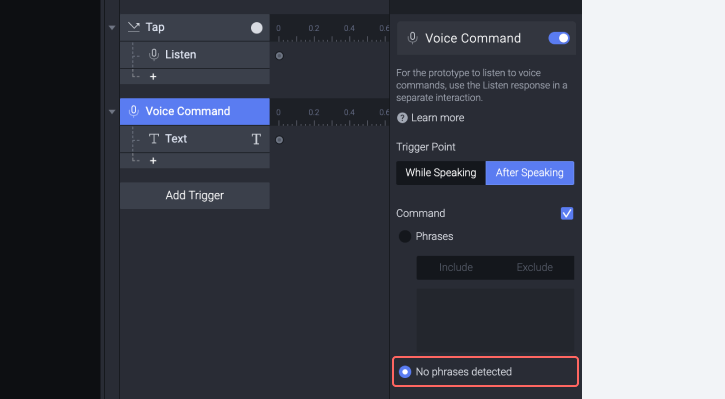Add a response under Listen with plus

click(x=153, y=77)
